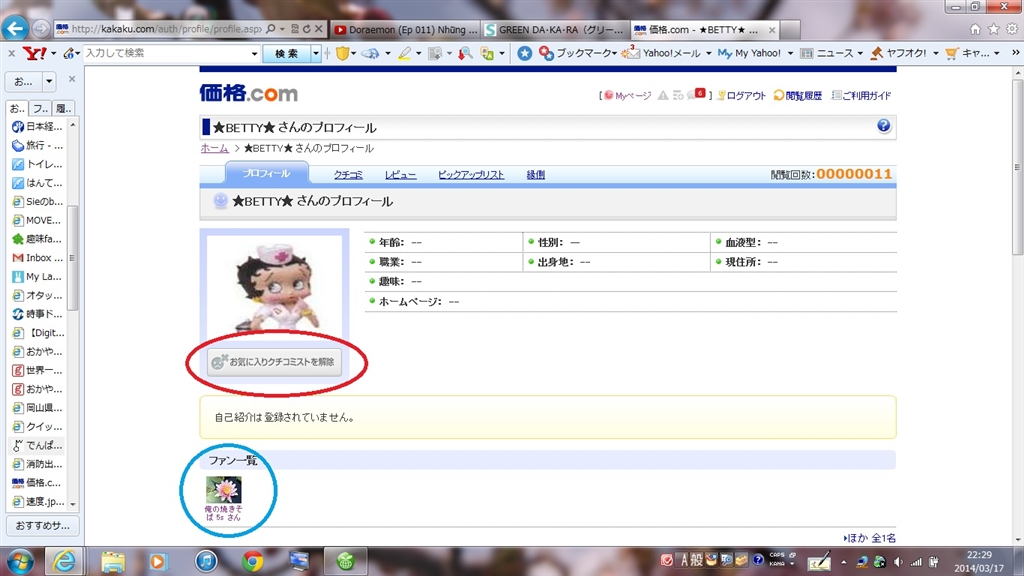Show more toolbar items with chevron

pyautogui.click(x=1015, y=53)
